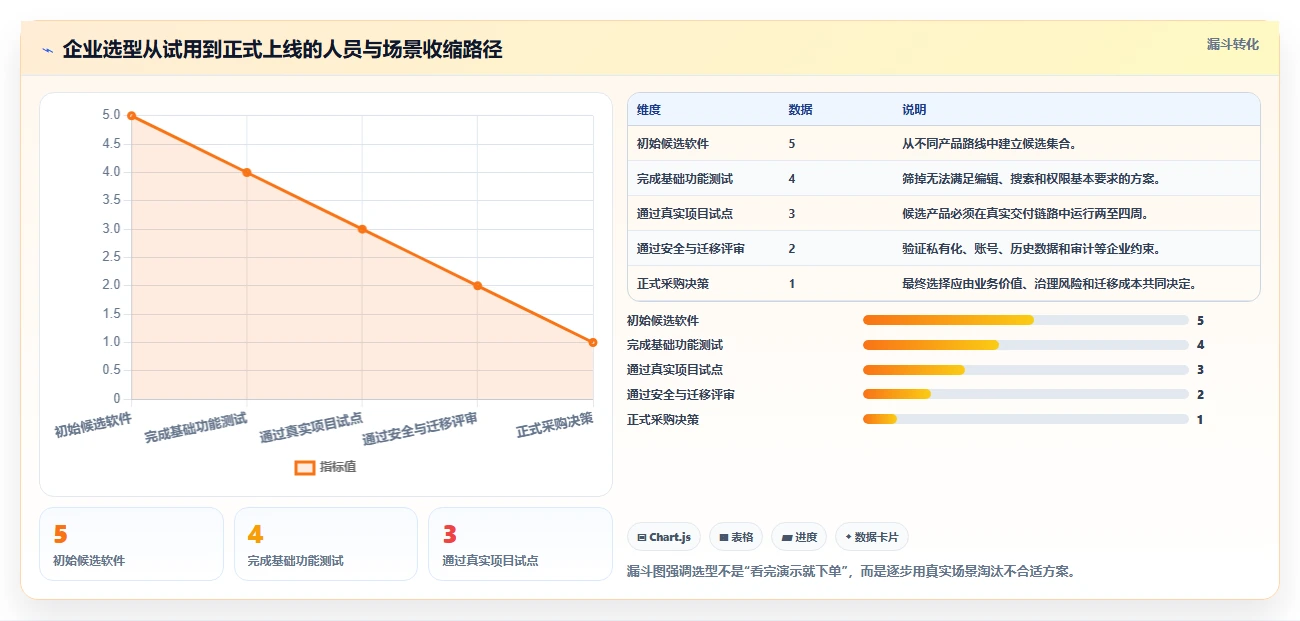
Task: Click the page title 企业选型从试用到正式上线
Action: click(282, 49)
